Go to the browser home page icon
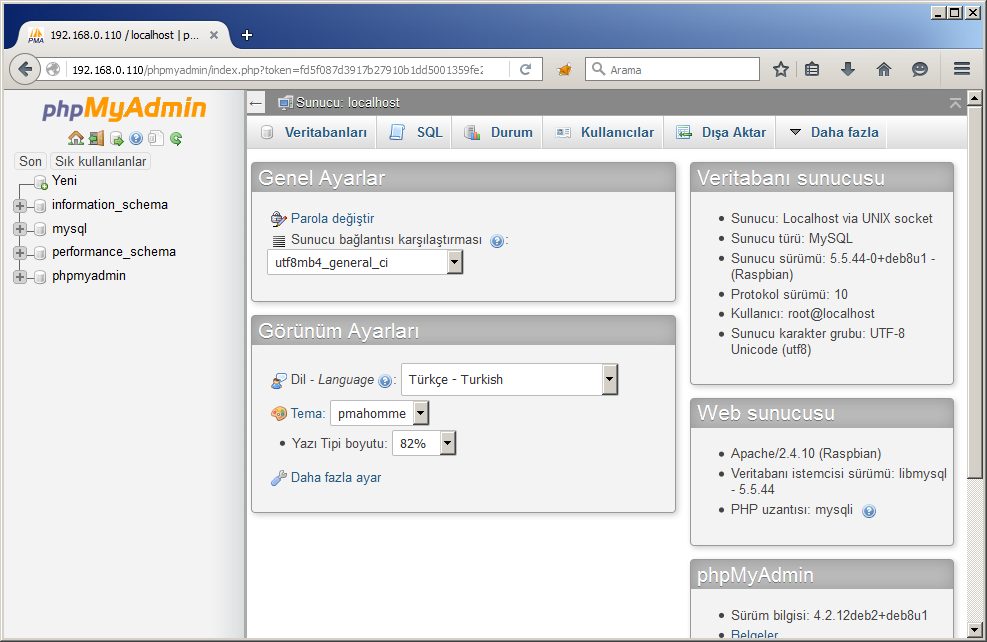Image resolution: width=987 pixels, height=642 pixels. coord(884,69)
